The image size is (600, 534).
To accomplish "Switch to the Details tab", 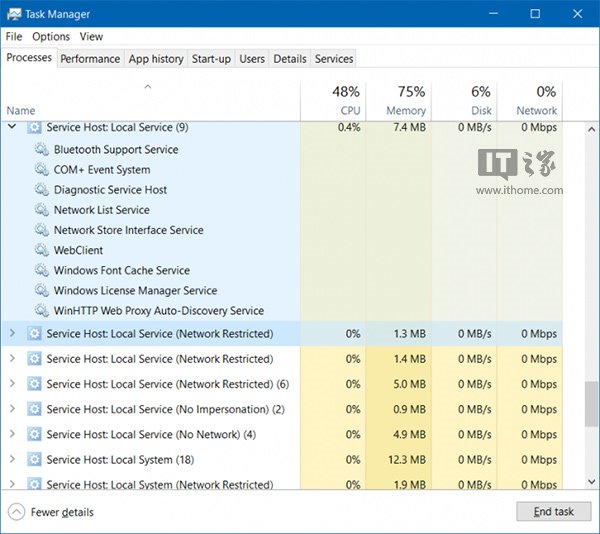I will click(x=290, y=59).
